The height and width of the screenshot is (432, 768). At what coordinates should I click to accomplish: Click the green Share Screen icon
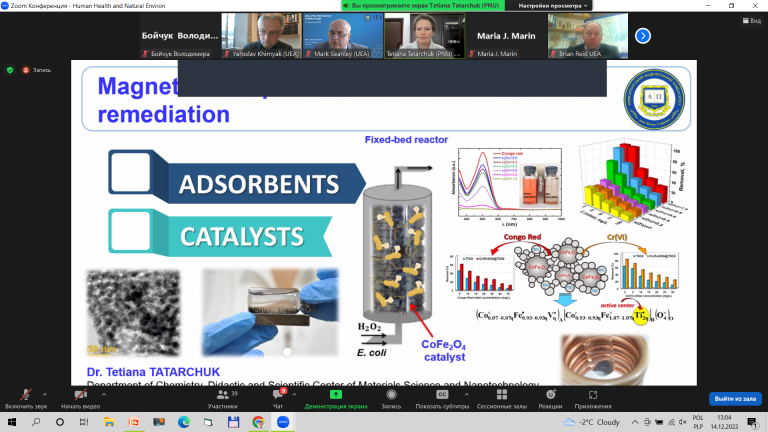pyautogui.click(x=336, y=394)
